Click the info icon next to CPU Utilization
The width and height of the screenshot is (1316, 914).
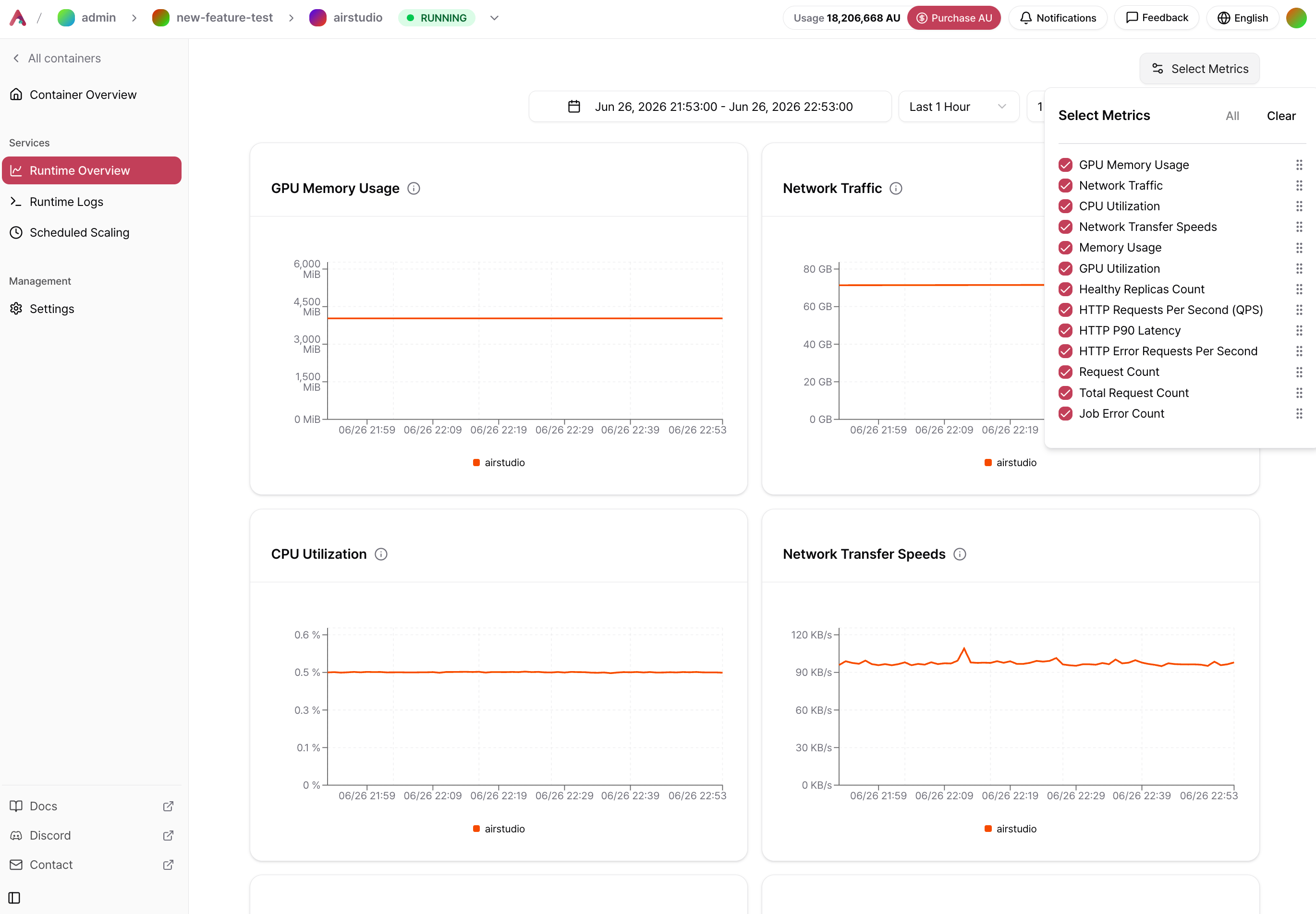(x=381, y=554)
